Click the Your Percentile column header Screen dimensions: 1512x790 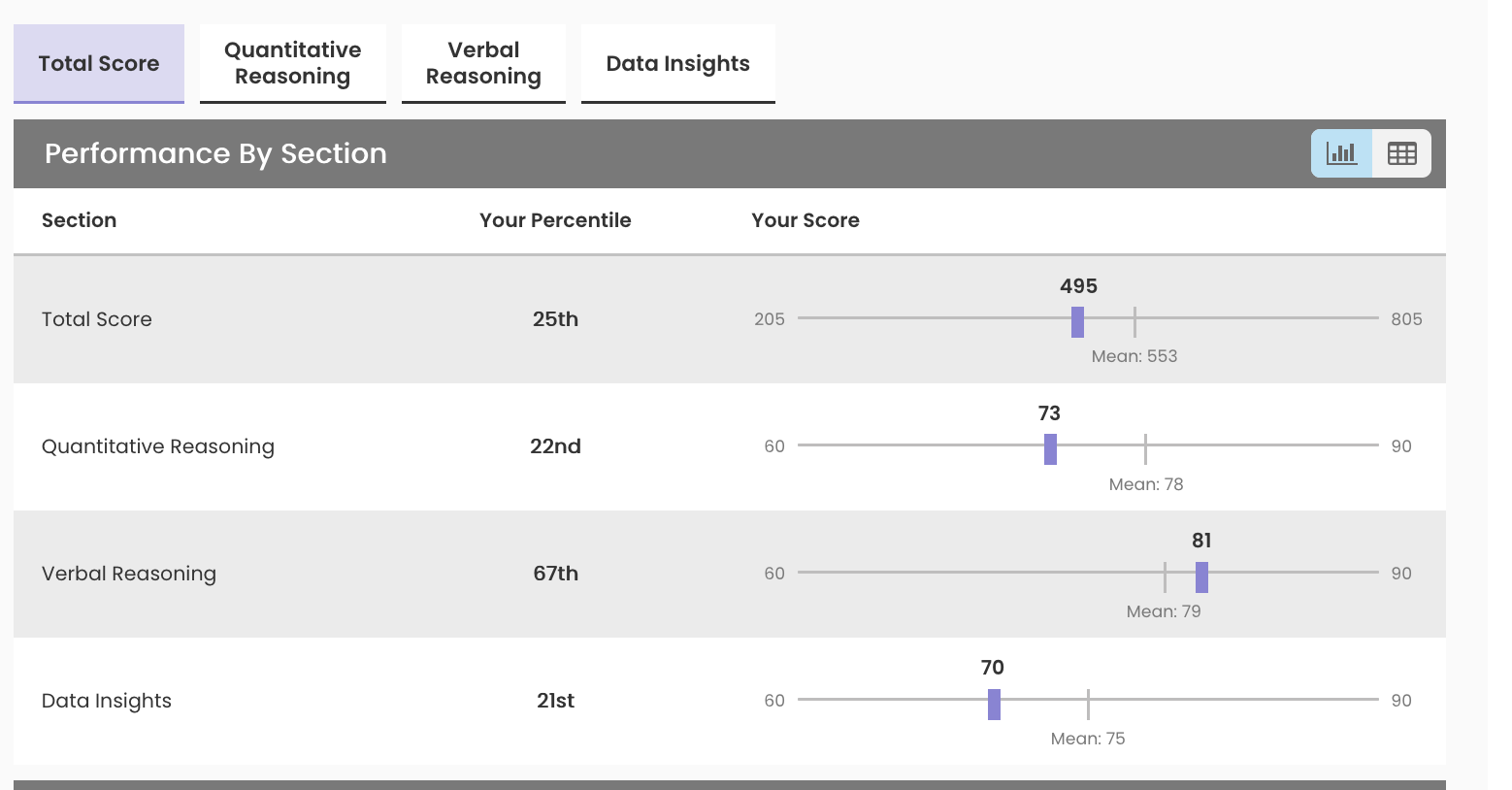(555, 220)
